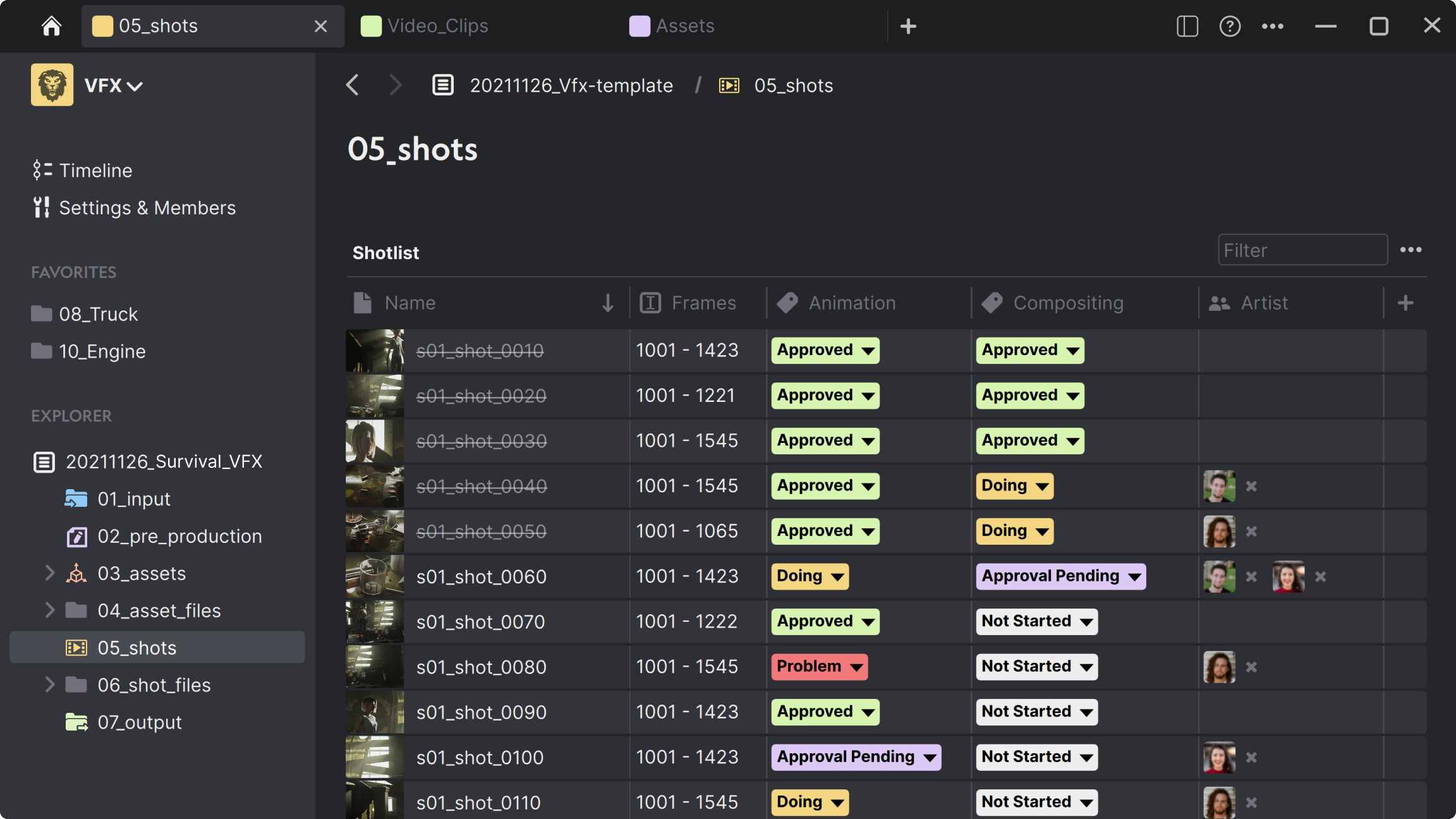Screen dimensions: 1456x819
Task: Open Problem status dropdown for shot_0080
Action: [x=819, y=667]
